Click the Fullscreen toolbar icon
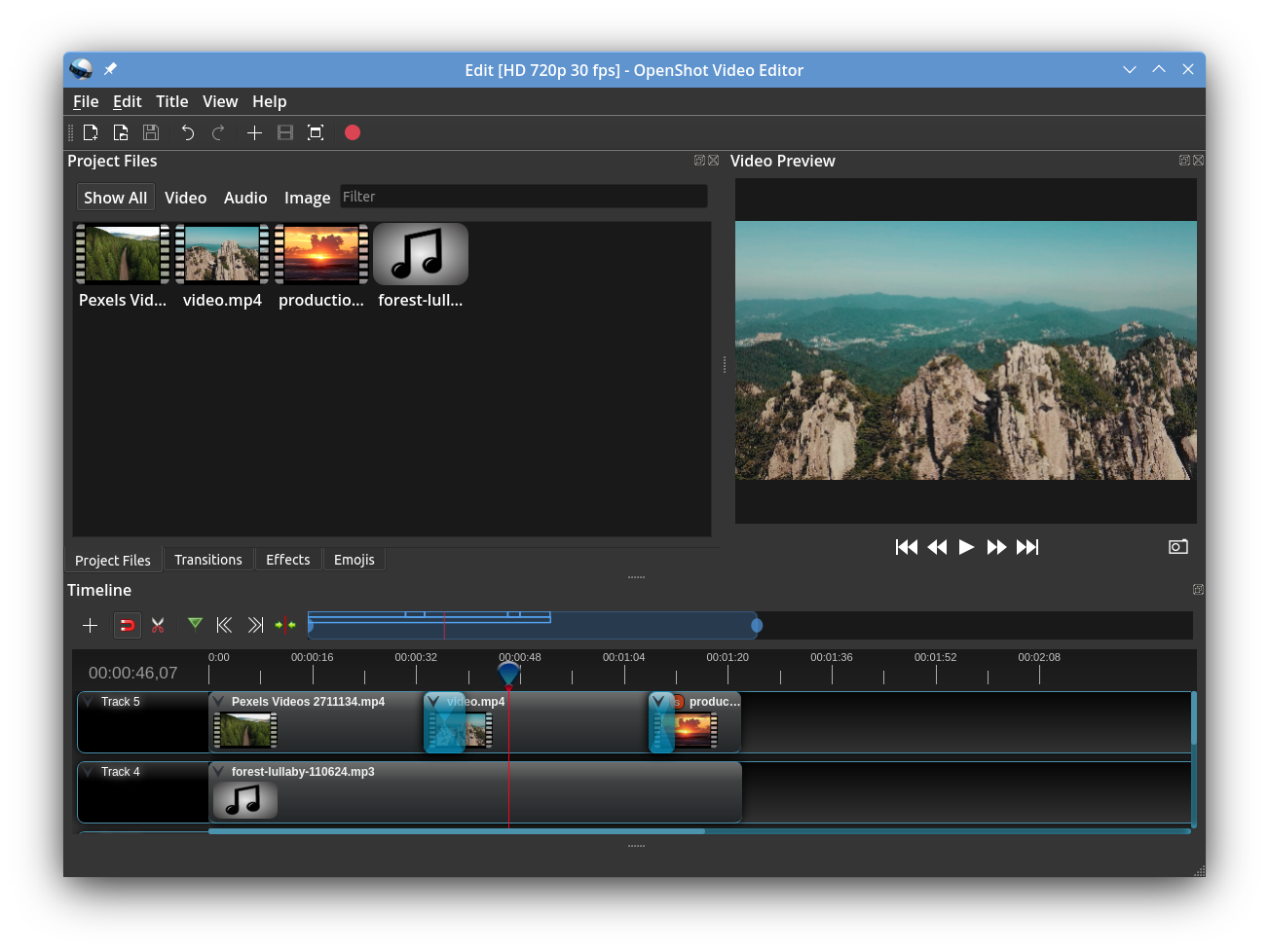 pos(316,132)
